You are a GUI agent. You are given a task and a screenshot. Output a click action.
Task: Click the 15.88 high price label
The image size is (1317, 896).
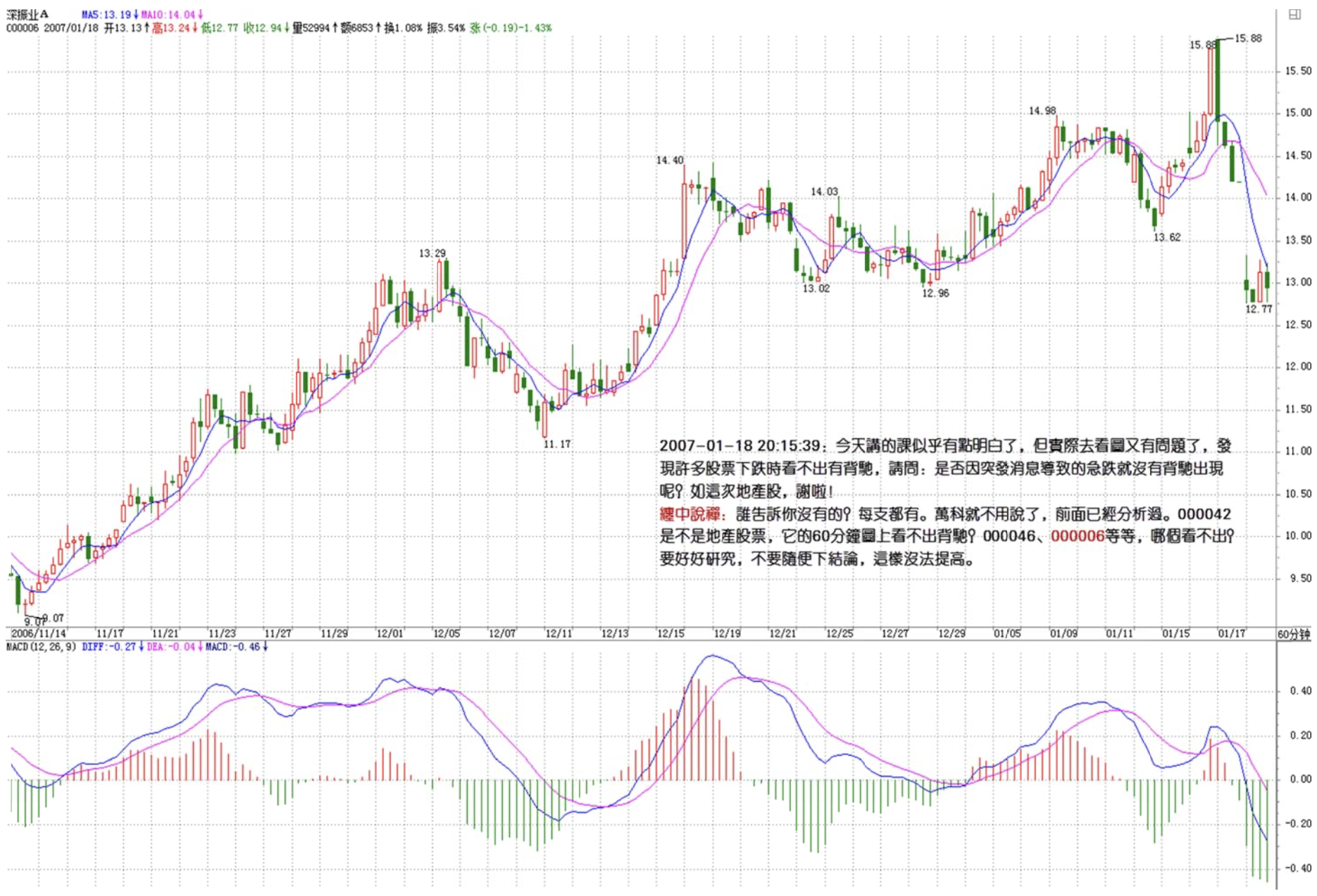pos(1248,38)
